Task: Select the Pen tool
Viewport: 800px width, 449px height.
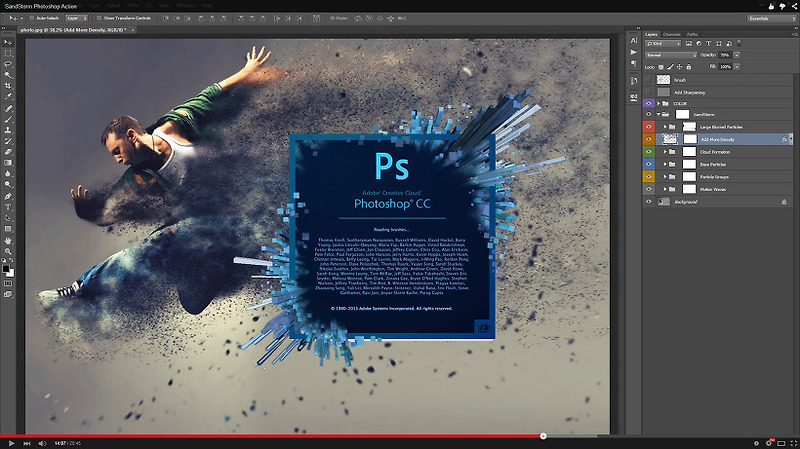Action: click(8, 196)
